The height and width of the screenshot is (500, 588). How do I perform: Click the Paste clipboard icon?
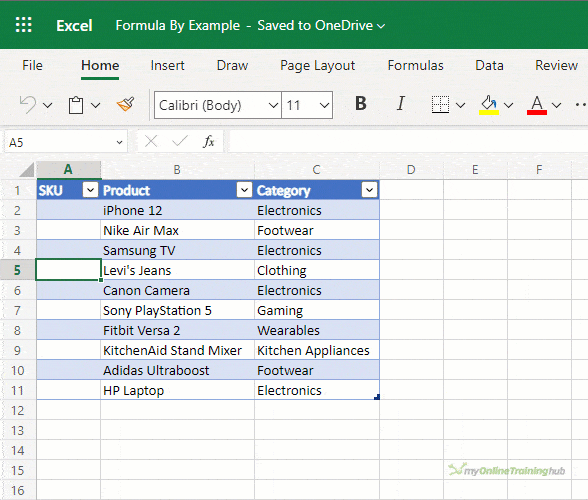click(x=76, y=105)
